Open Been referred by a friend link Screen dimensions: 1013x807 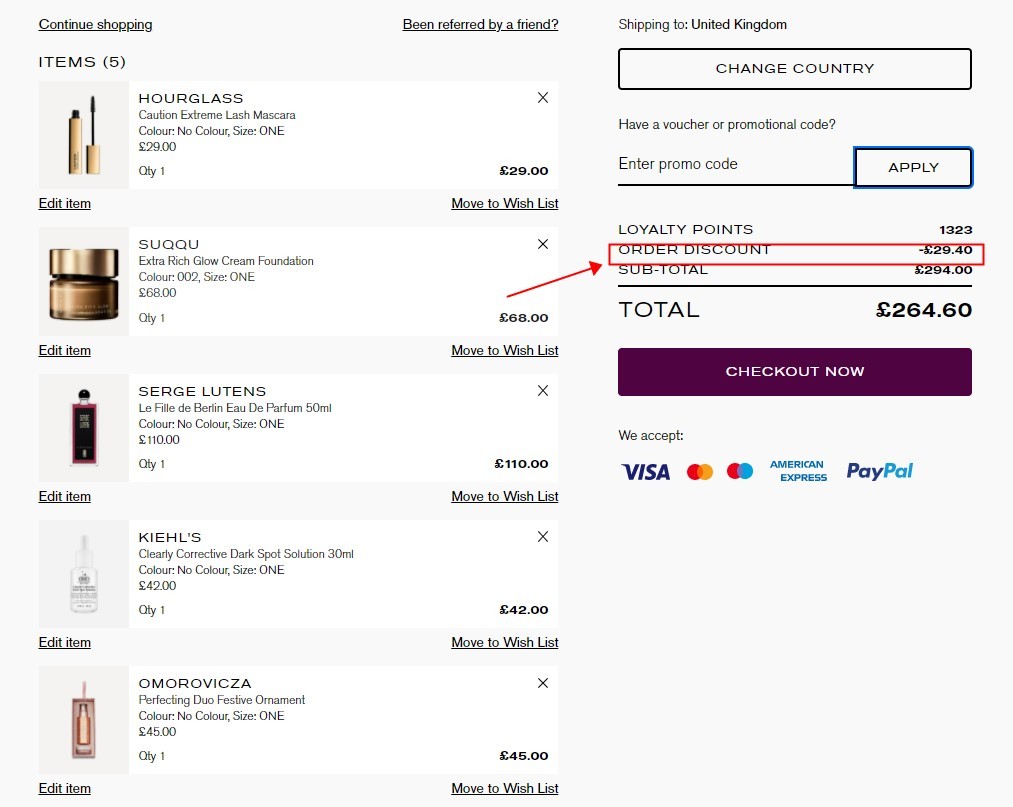(x=480, y=25)
